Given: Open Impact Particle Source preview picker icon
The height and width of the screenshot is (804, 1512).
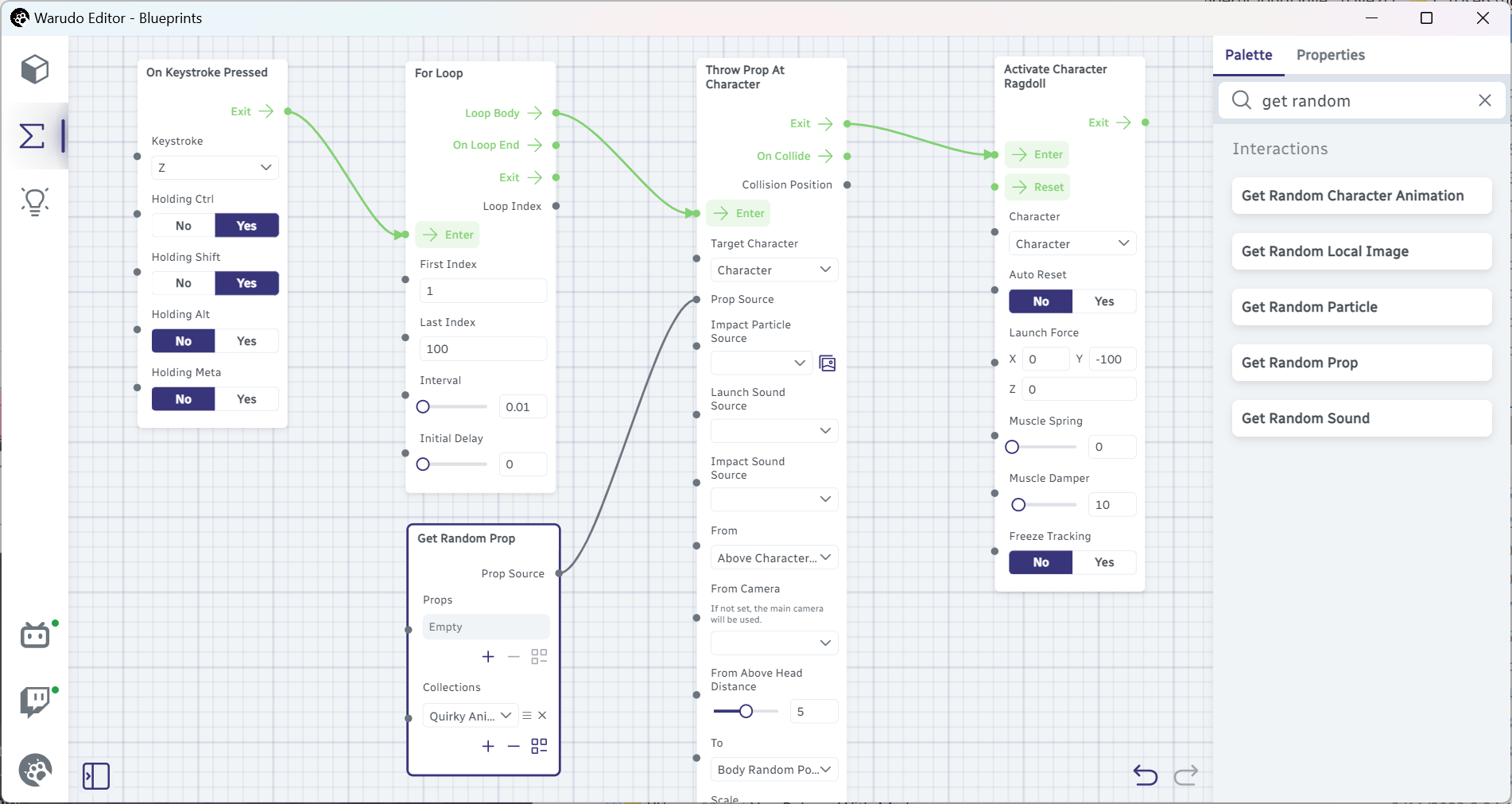Looking at the screenshot, I should 828,363.
